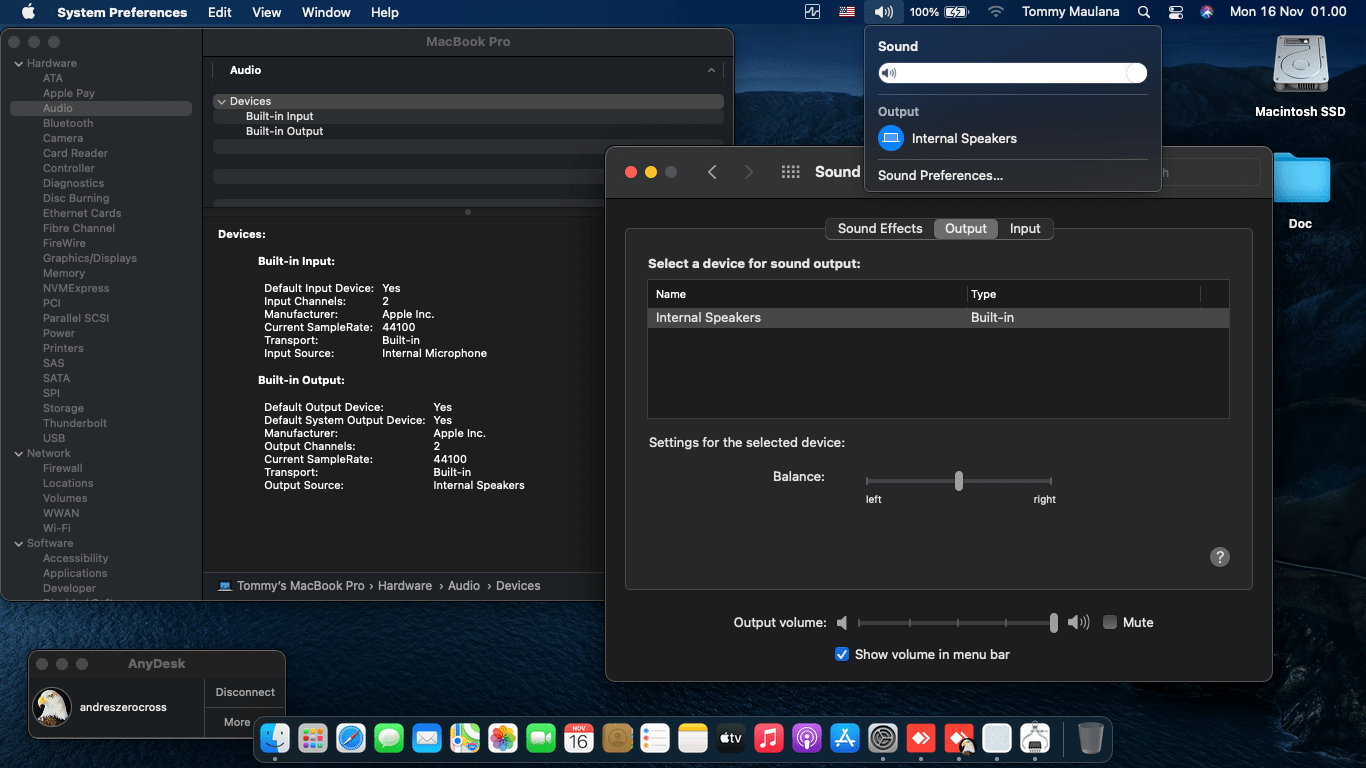Open Control Center in the menu bar
The image size is (1366, 768).
click(x=1175, y=12)
